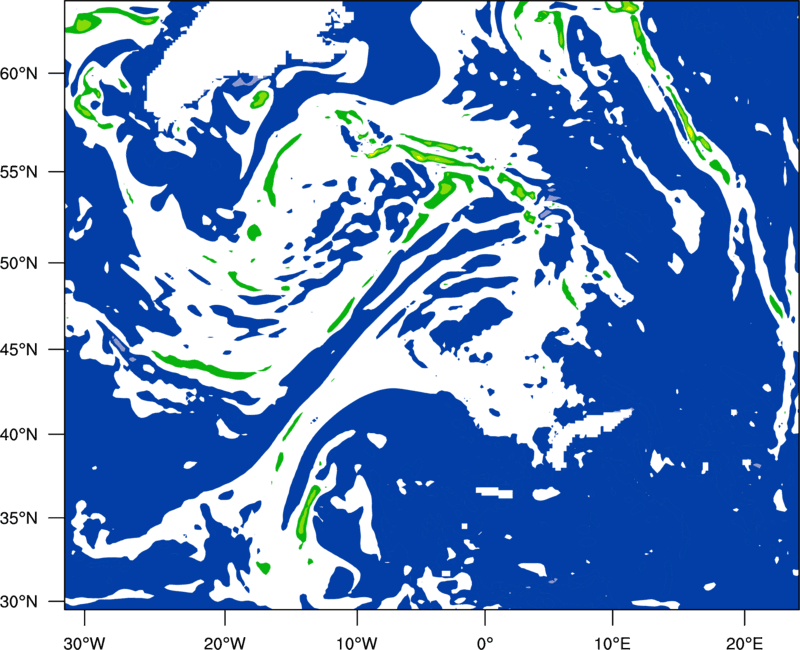The image size is (800, 650).
Task: Click the 0° longitude label
Action: pos(485,642)
